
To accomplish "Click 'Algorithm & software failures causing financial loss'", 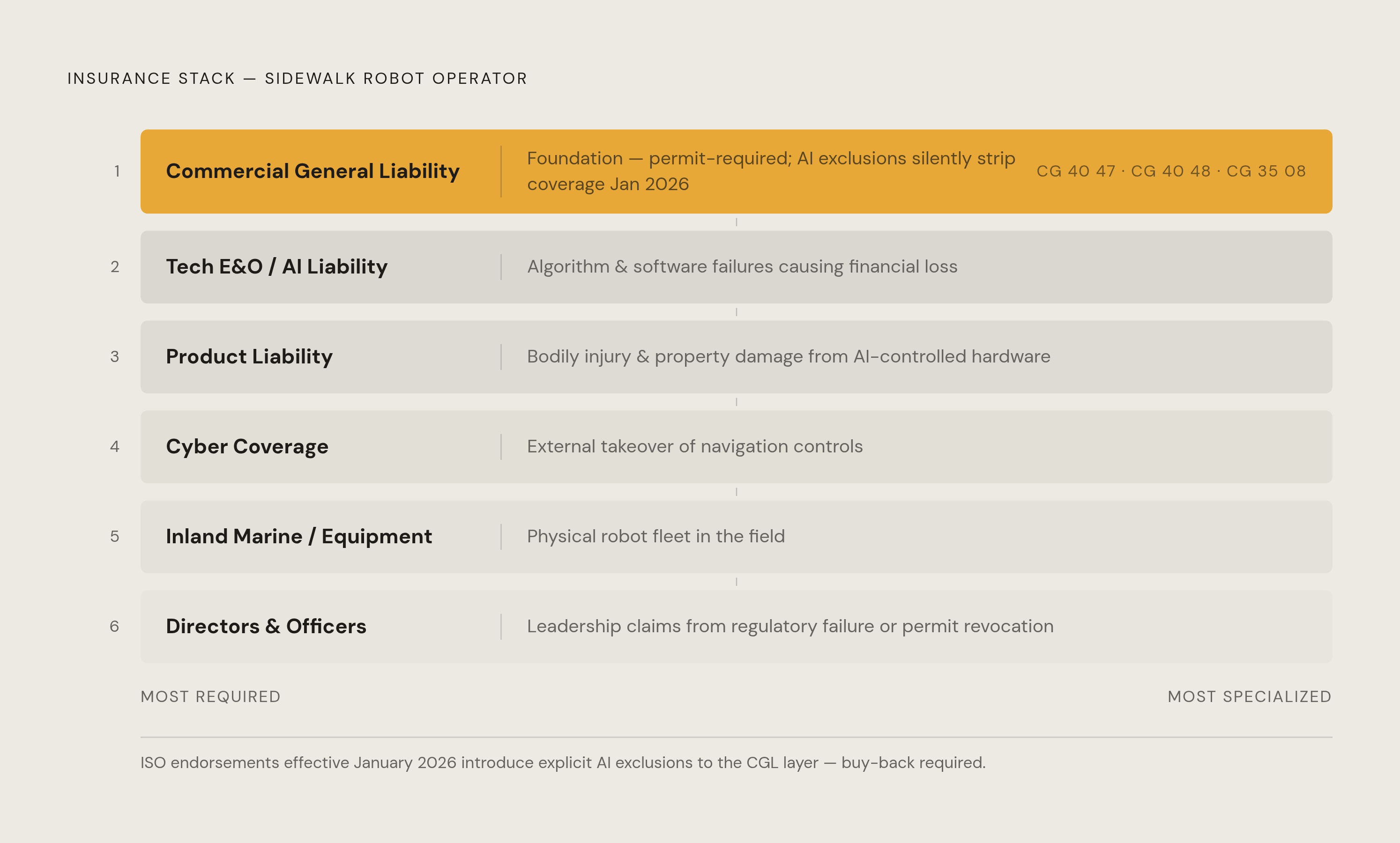I will [x=742, y=266].
